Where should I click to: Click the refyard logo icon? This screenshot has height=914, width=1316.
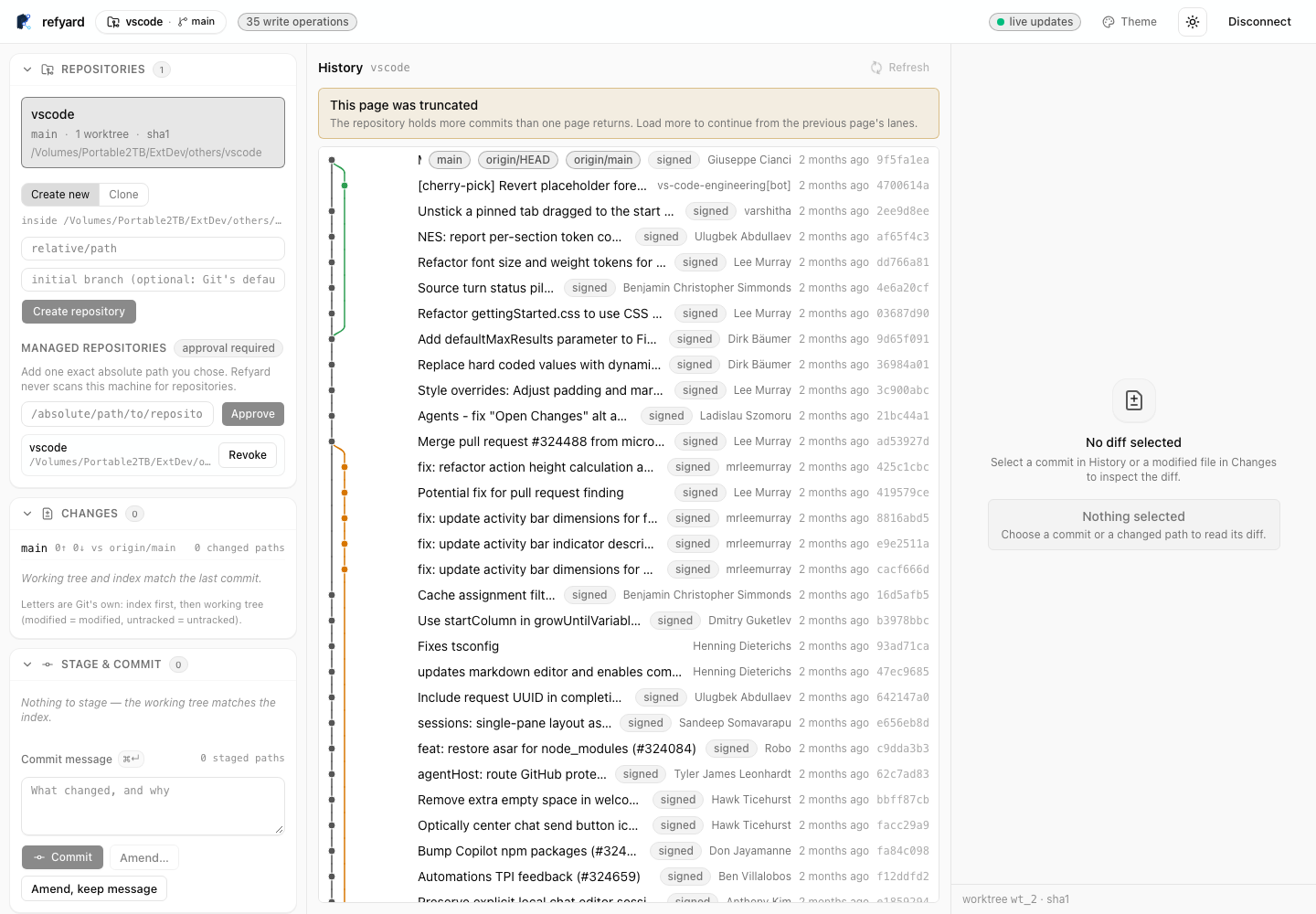[24, 22]
